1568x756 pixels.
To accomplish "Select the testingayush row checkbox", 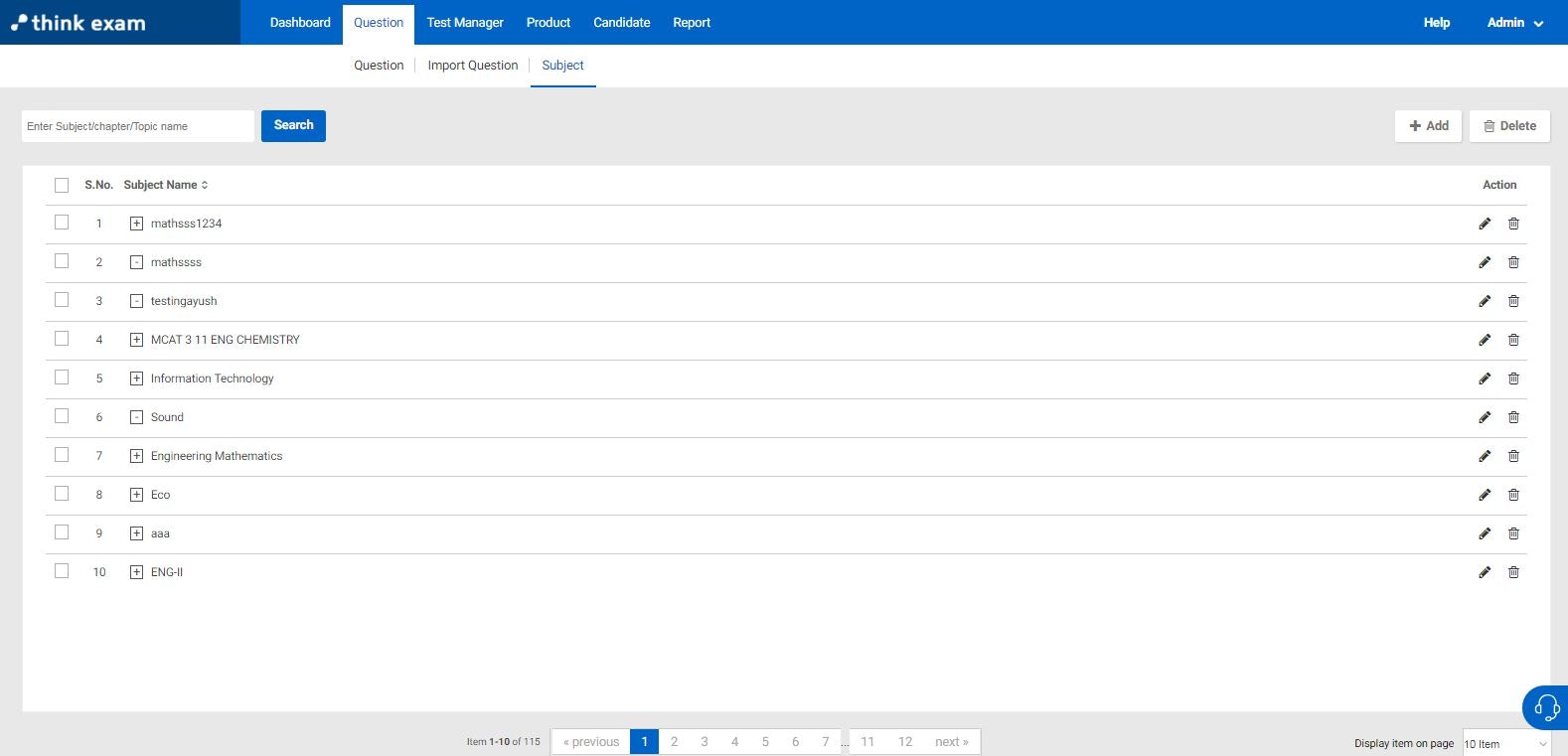I will click(62, 300).
